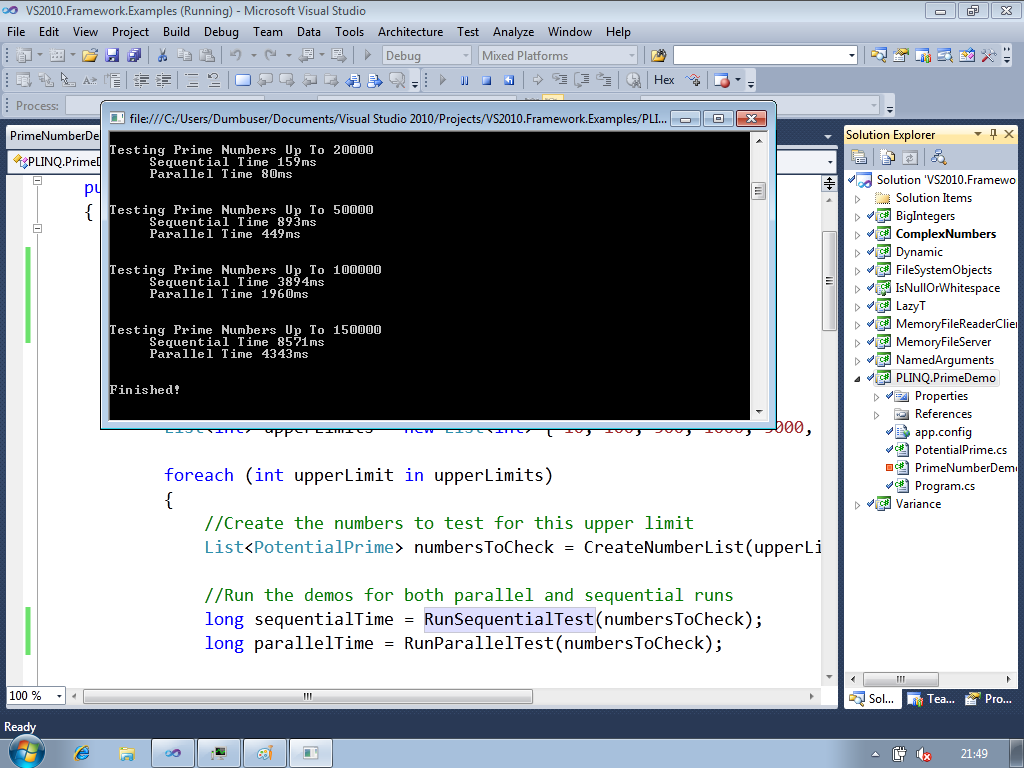1024x768 pixels.
Task: Open the Find combo box dropdown arrow
Action: (852, 56)
